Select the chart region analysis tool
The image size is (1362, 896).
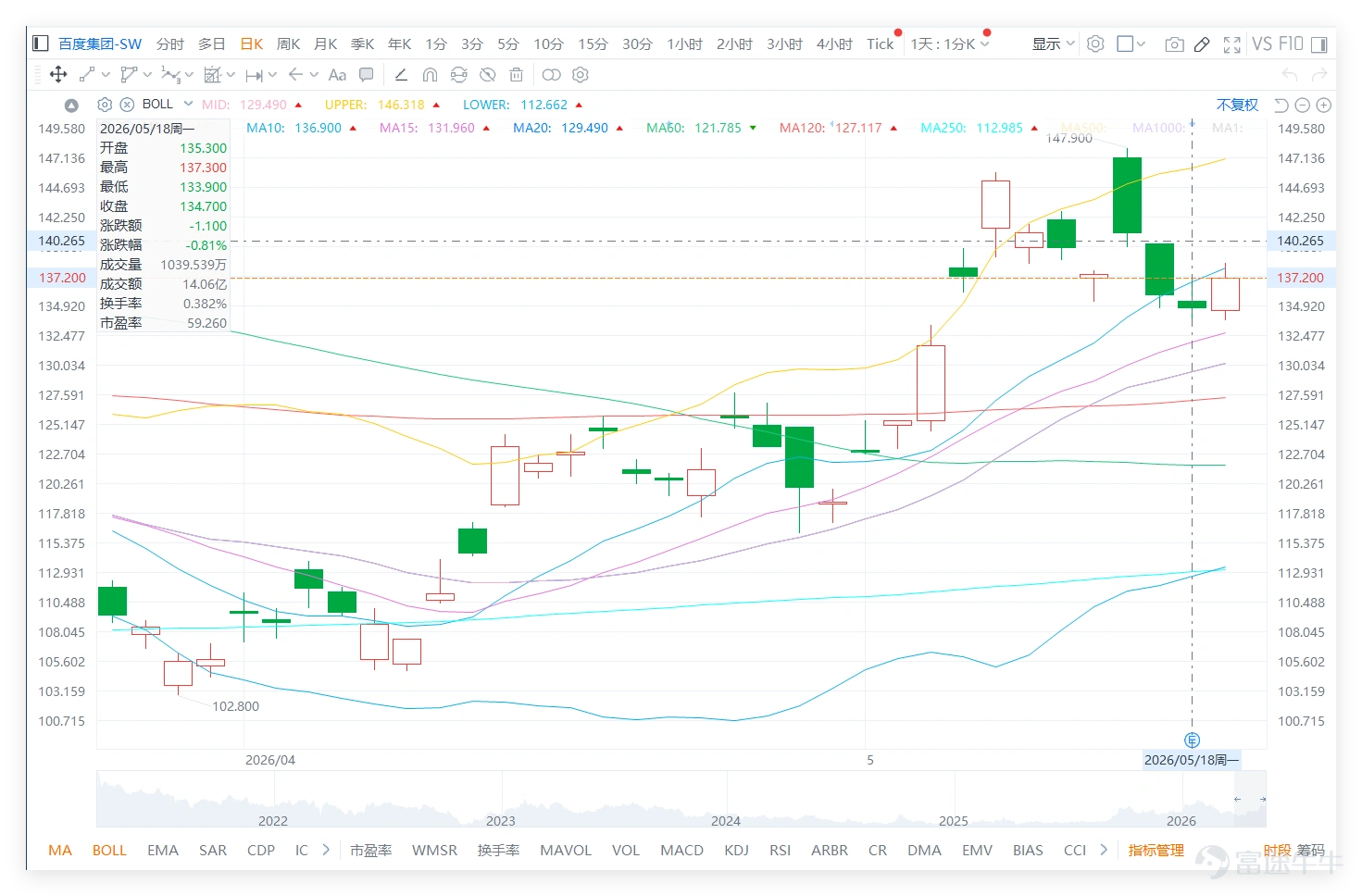pos(212,75)
